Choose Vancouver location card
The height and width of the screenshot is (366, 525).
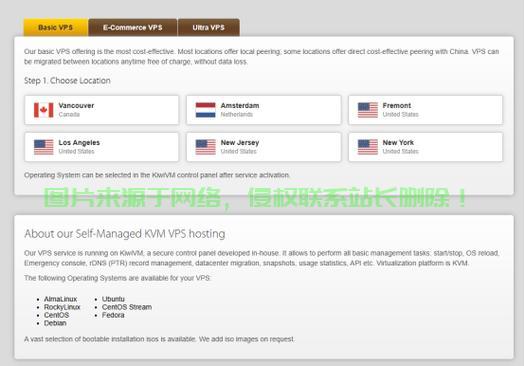point(101,110)
